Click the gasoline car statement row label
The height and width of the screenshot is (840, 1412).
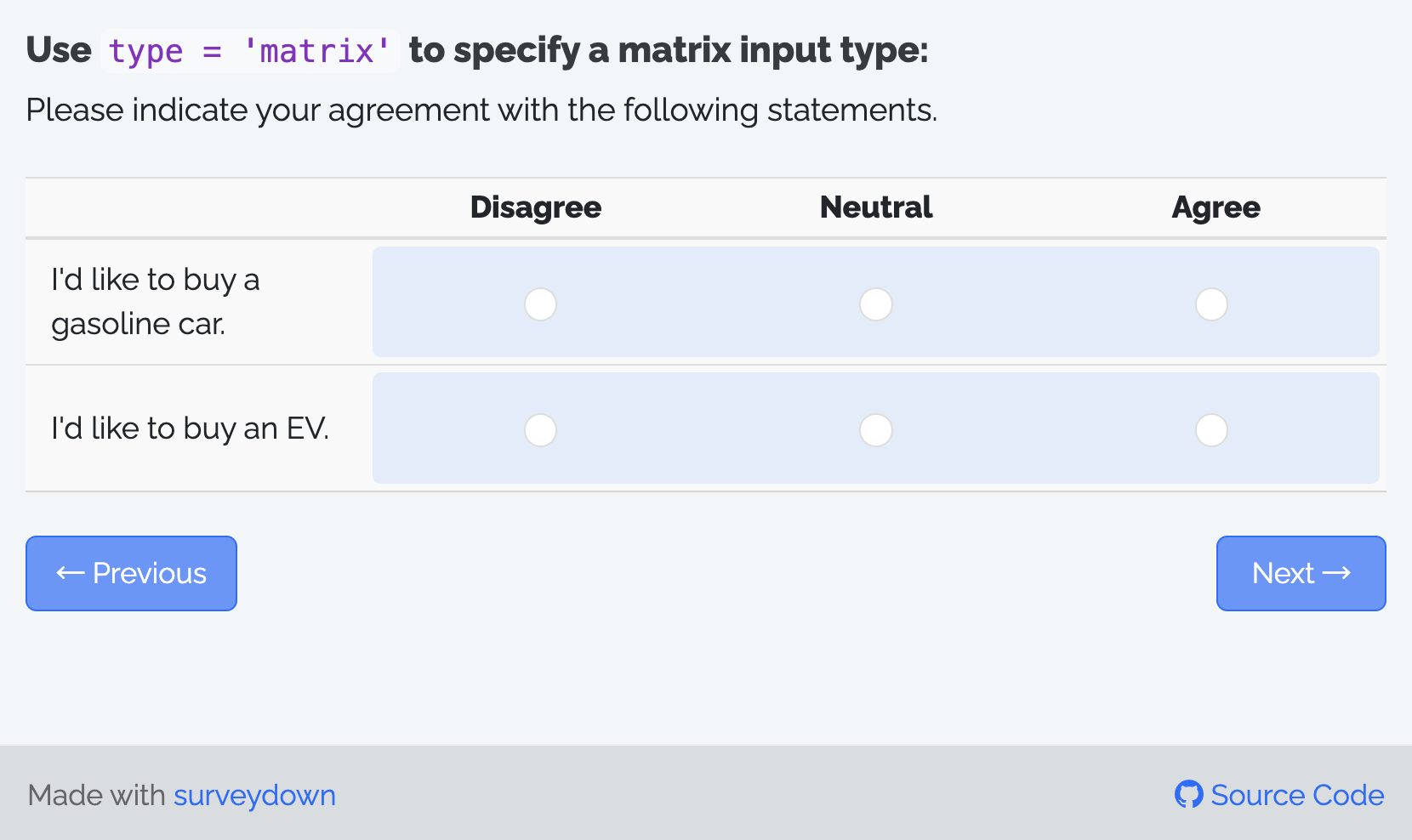[x=155, y=302]
